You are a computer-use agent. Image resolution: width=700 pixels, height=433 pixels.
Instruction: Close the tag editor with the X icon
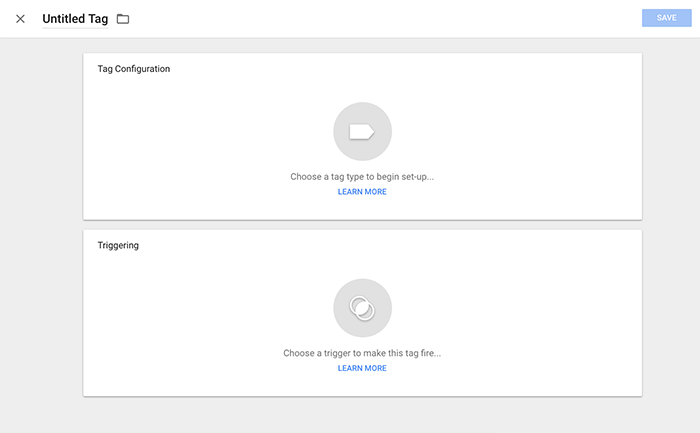pos(20,19)
